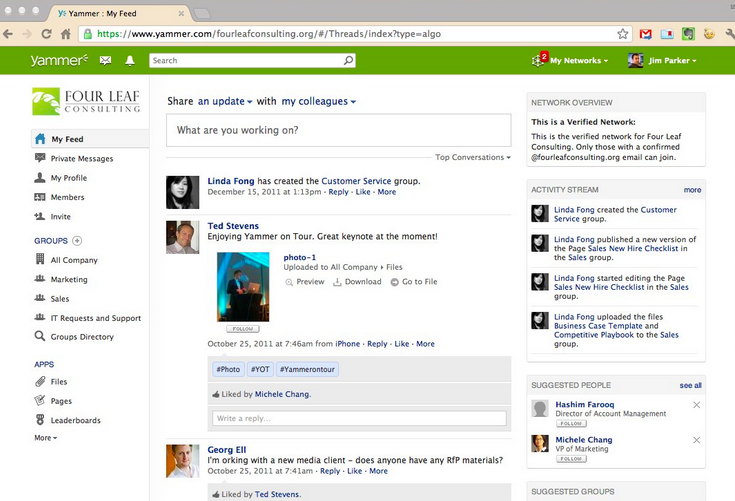Click the #YOT hashtag
The height and width of the screenshot is (501, 735).
pos(260,369)
